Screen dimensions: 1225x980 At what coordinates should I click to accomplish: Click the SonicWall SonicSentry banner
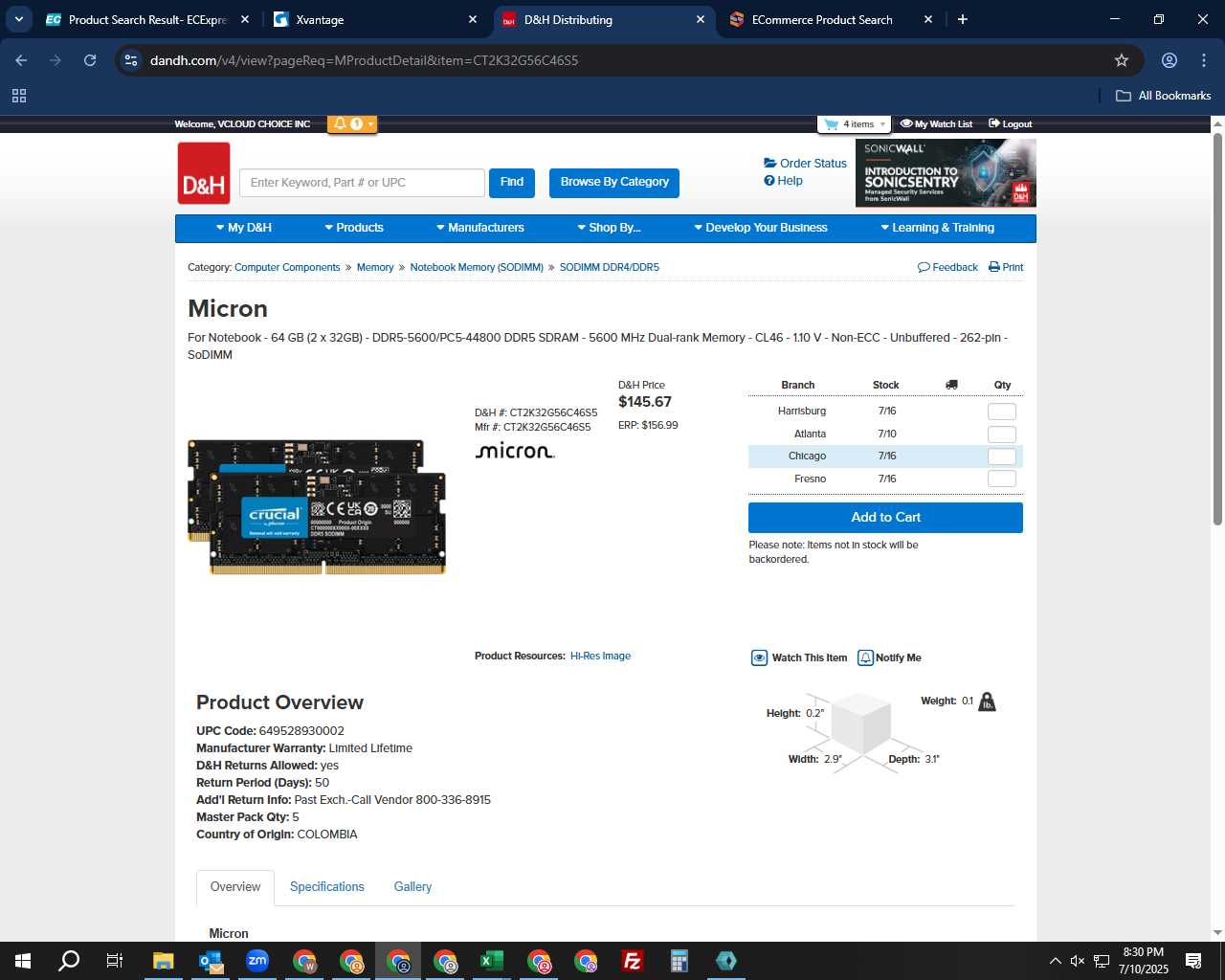[946, 173]
